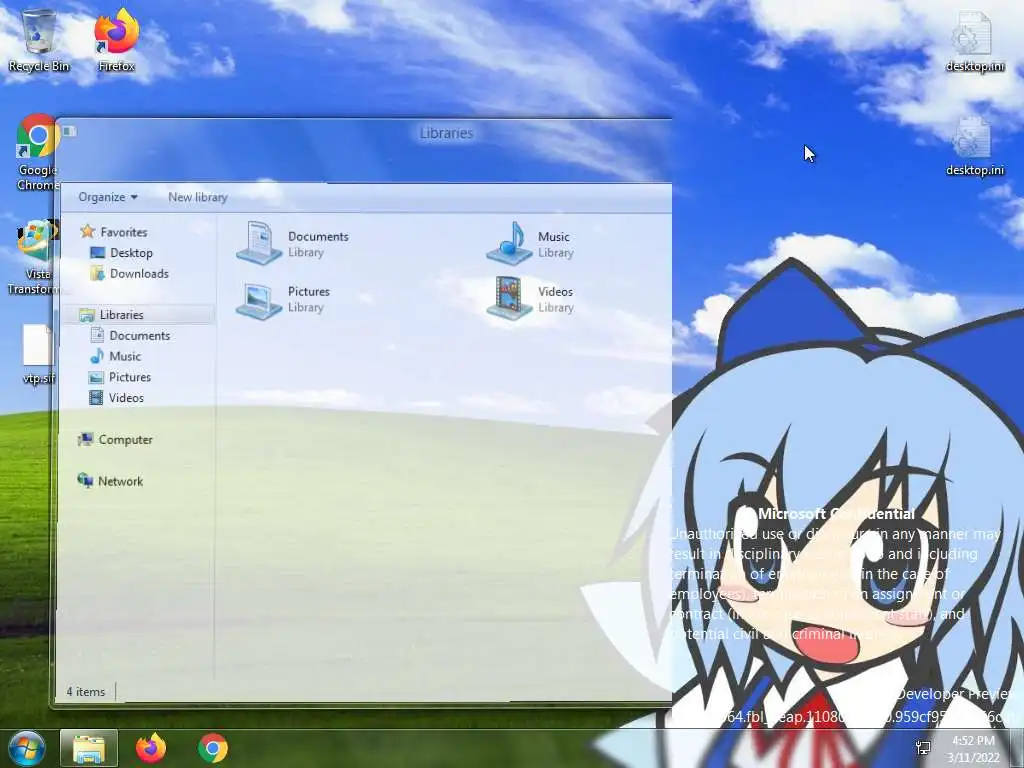Click the '4 items' status bar text
Viewport: 1024px width, 768px height.
(x=86, y=692)
